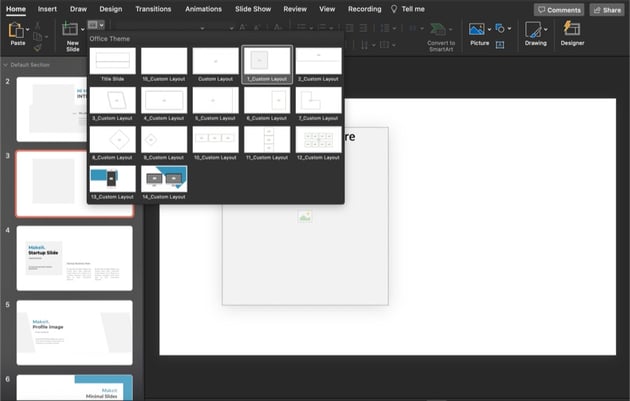
Task: Pick the 8_Custom Layout diamond layout
Action: [112, 139]
